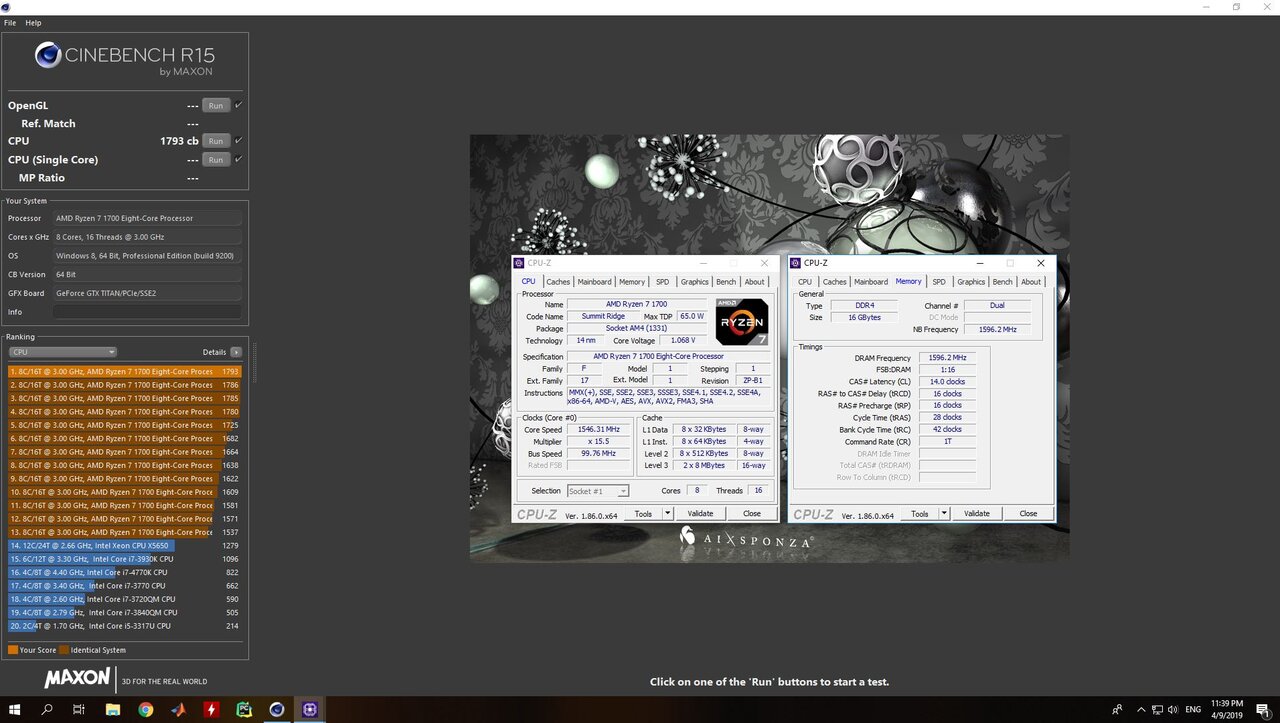The height and width of the screenshot is (723, 1280).
Task: Open Graphics tab in left CPU-Z window
Action: point(694,282)
